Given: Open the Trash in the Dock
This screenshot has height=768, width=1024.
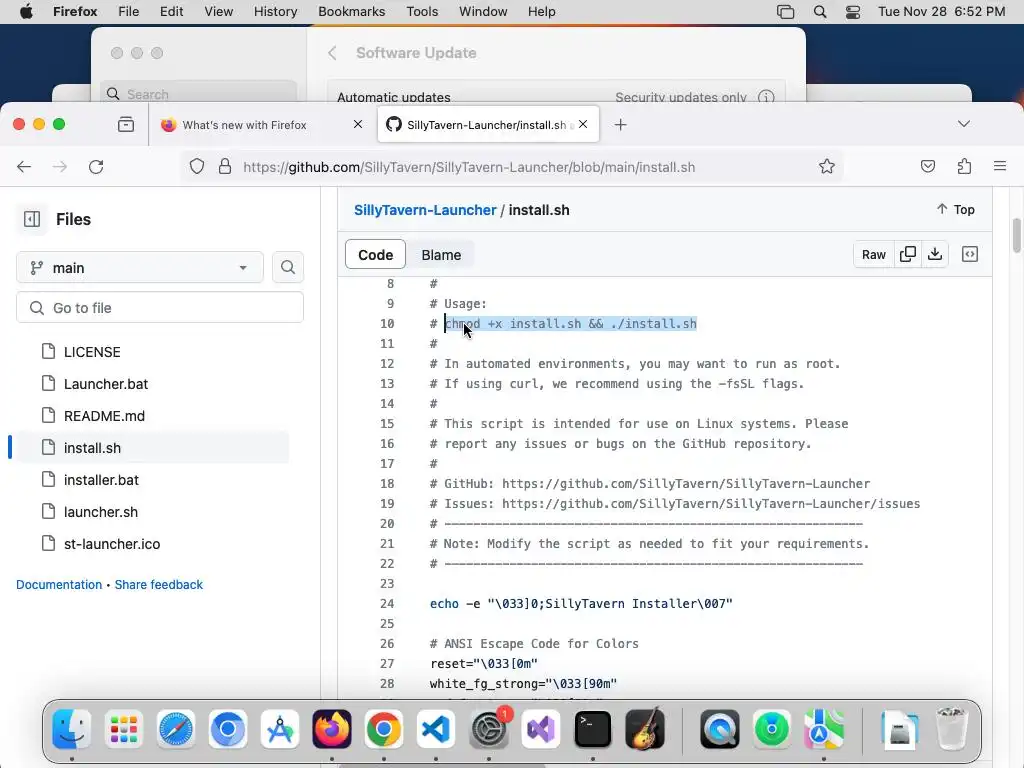Looking at the screenshot, I should tap(952, 728).
